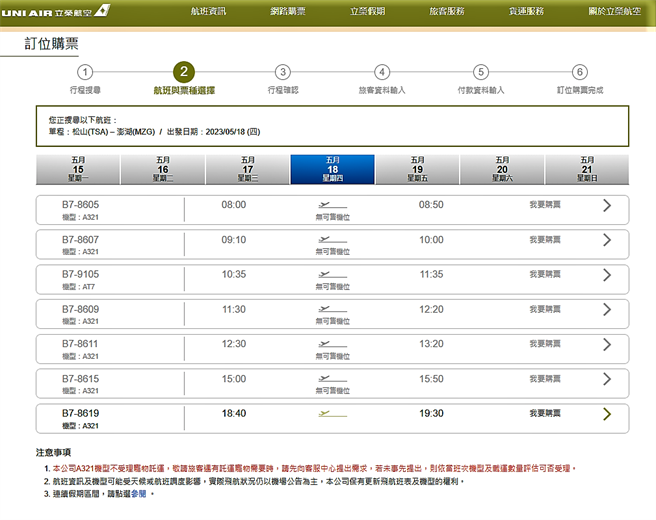Click aircraft type AT7 label
The image size is (656, 520).
(79, 287)
